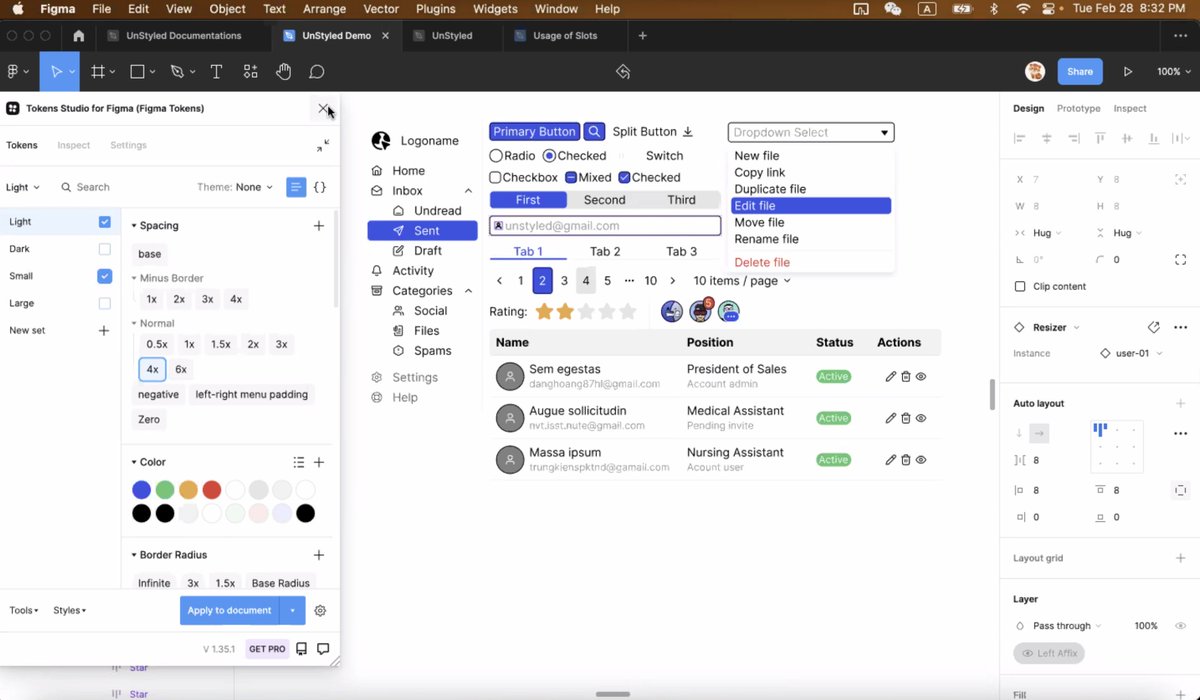Viewport: 1200px width, 700px height.
Task: Select the 4x Normal spacing token
Action: pos(152,369)
